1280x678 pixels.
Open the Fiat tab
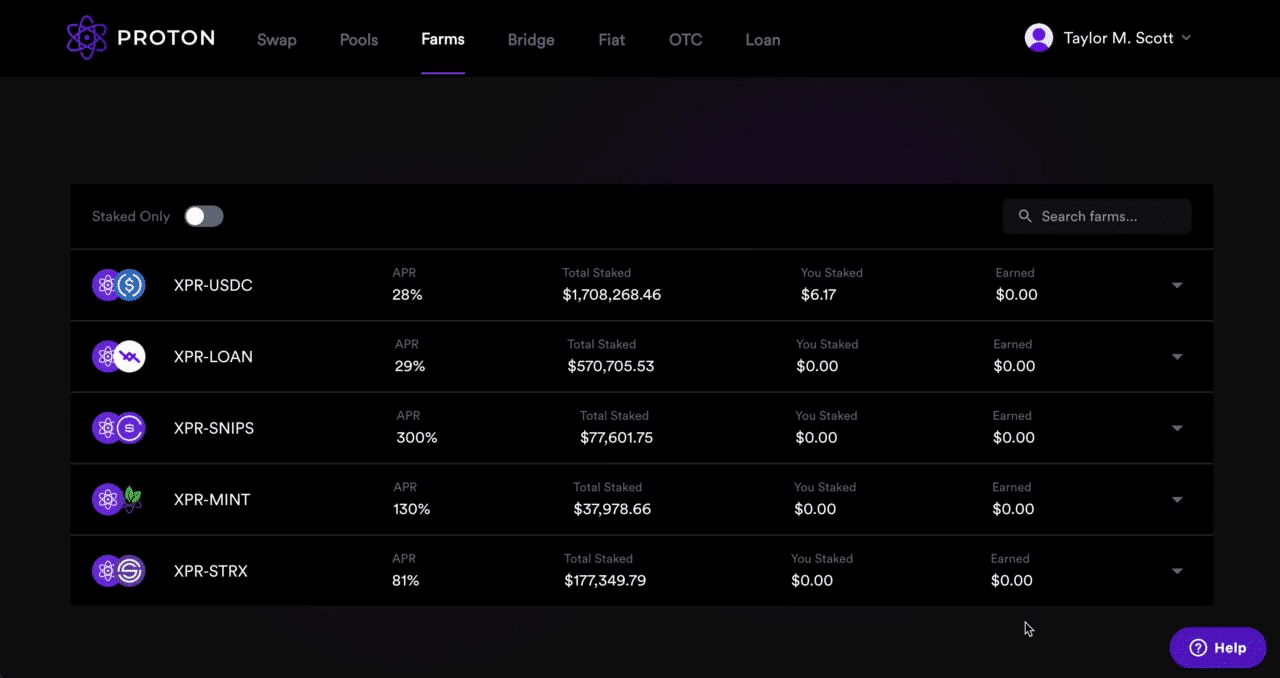pyautogui.click(x=612, y=40)
